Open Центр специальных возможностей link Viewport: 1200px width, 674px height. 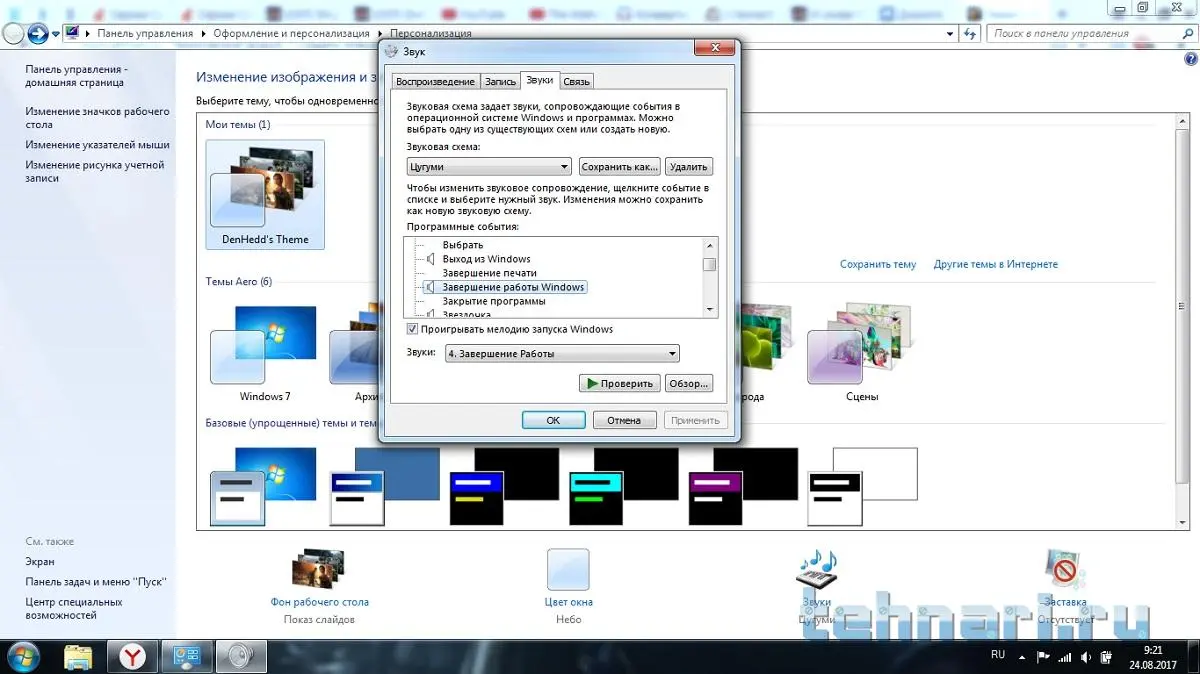point(74,608)
